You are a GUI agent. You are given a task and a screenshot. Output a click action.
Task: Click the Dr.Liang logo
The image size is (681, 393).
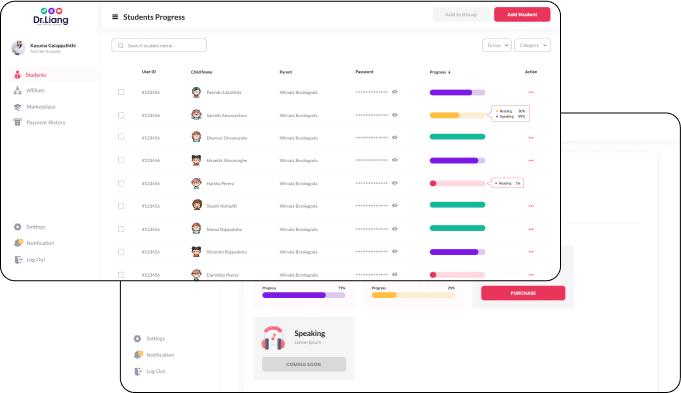click(x=51, y=17)
